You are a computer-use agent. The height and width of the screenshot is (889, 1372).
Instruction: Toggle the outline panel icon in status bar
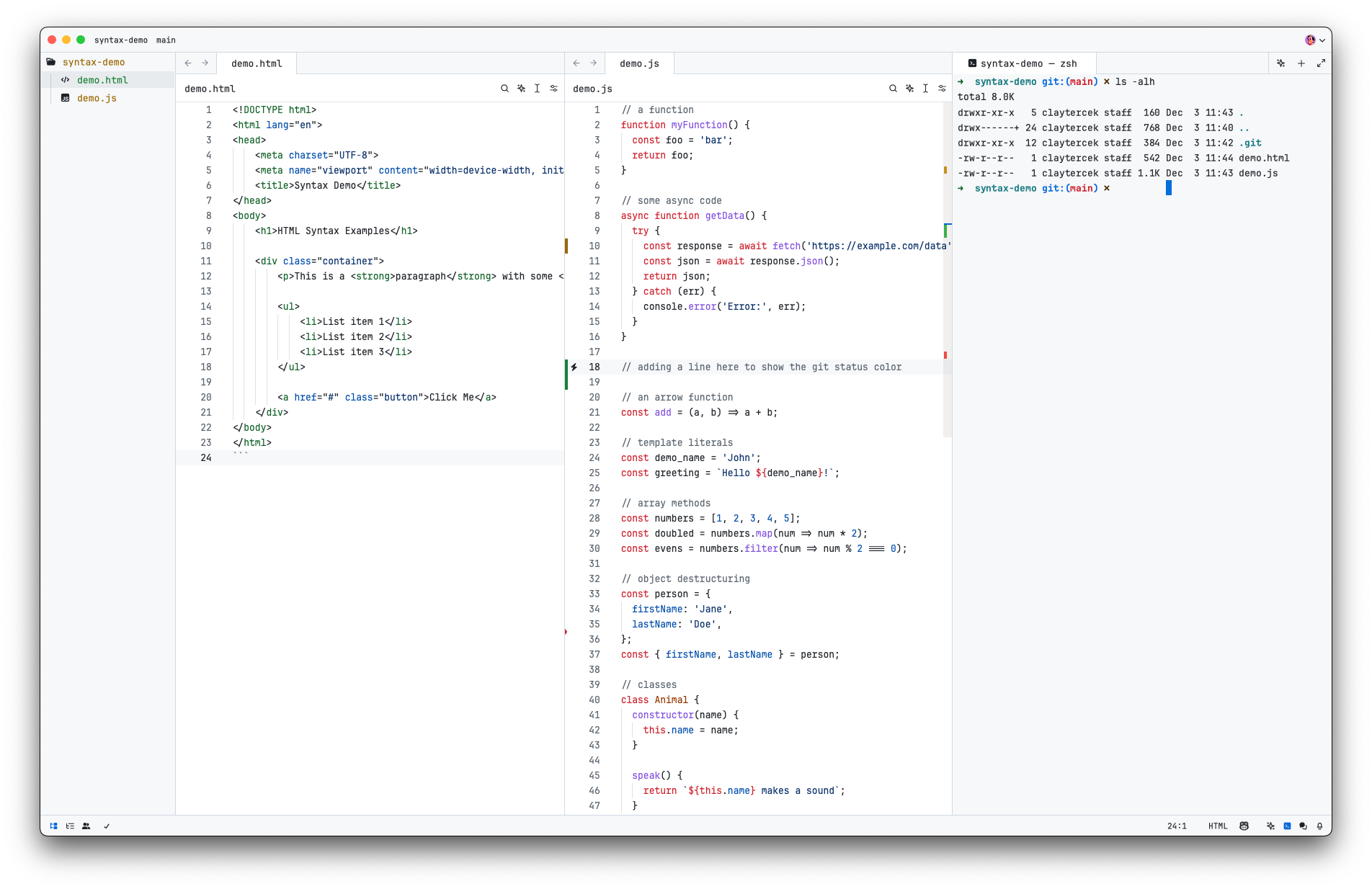click(x=70, y=826)
